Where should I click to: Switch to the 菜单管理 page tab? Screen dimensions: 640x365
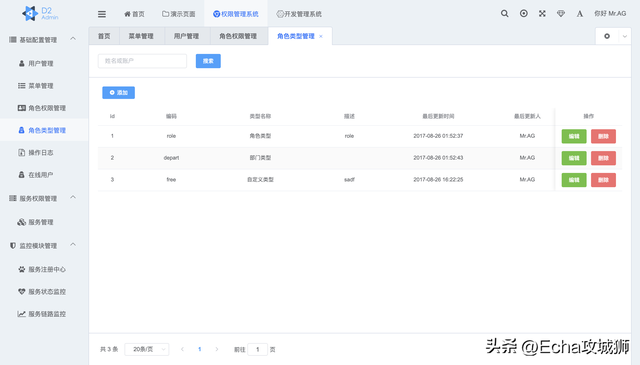tap(141, 36)
